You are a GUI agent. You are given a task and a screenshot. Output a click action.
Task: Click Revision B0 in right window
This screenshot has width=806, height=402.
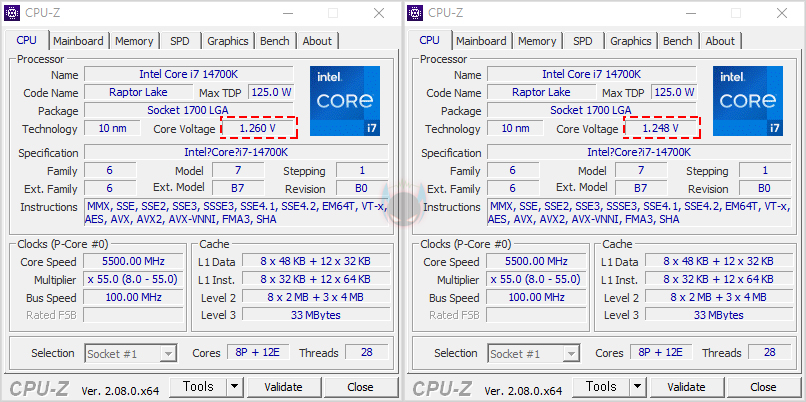pyautogui.click(x=765, y=188)
